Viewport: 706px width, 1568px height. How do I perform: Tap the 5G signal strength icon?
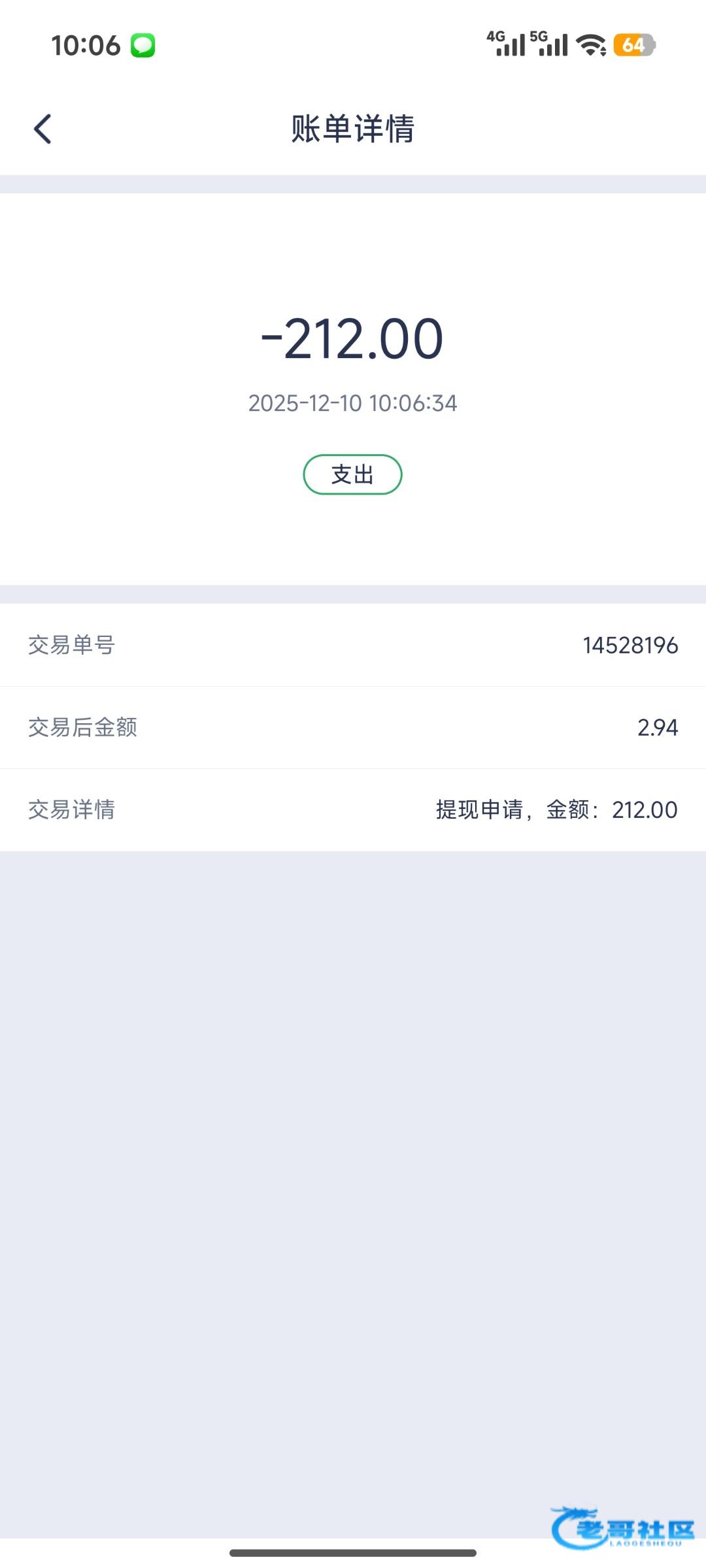pyautogui.click(x=549, y=44)
